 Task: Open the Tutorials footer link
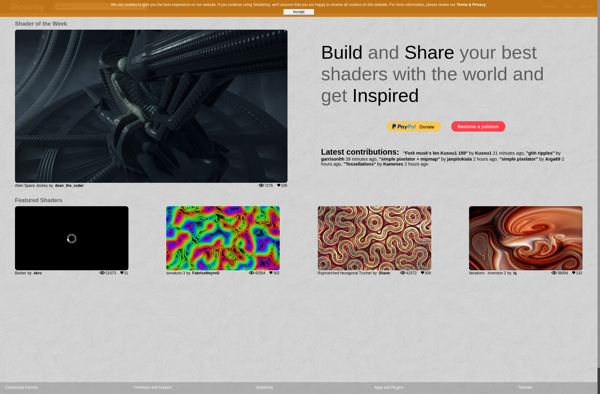point(525,387)
